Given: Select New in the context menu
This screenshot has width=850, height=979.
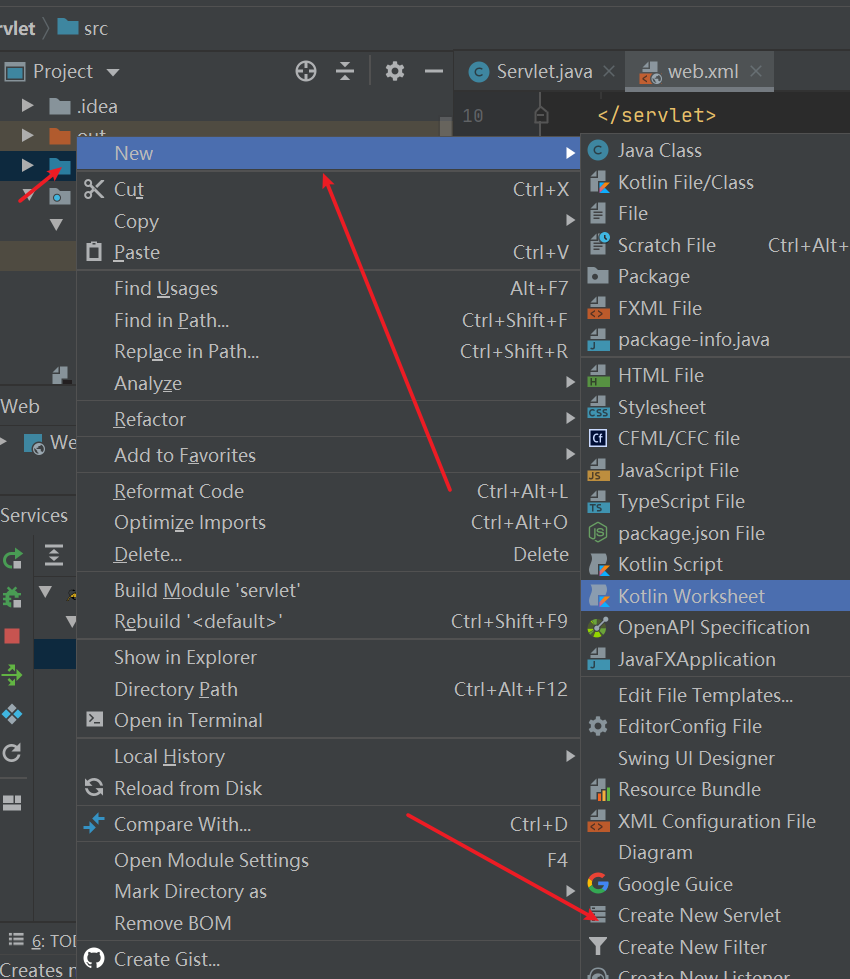Looking at the screenshot, I should point(329,153).
